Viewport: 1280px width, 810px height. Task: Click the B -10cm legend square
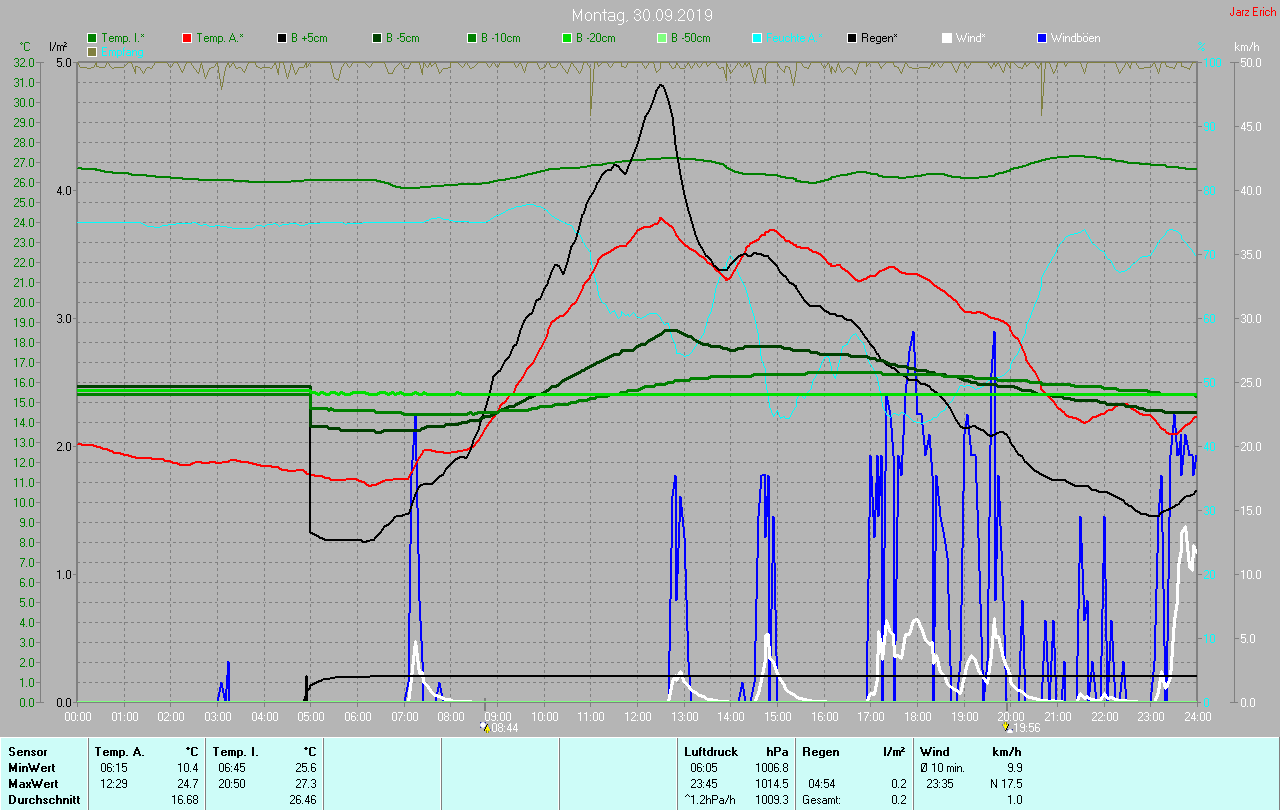point(473,38)
